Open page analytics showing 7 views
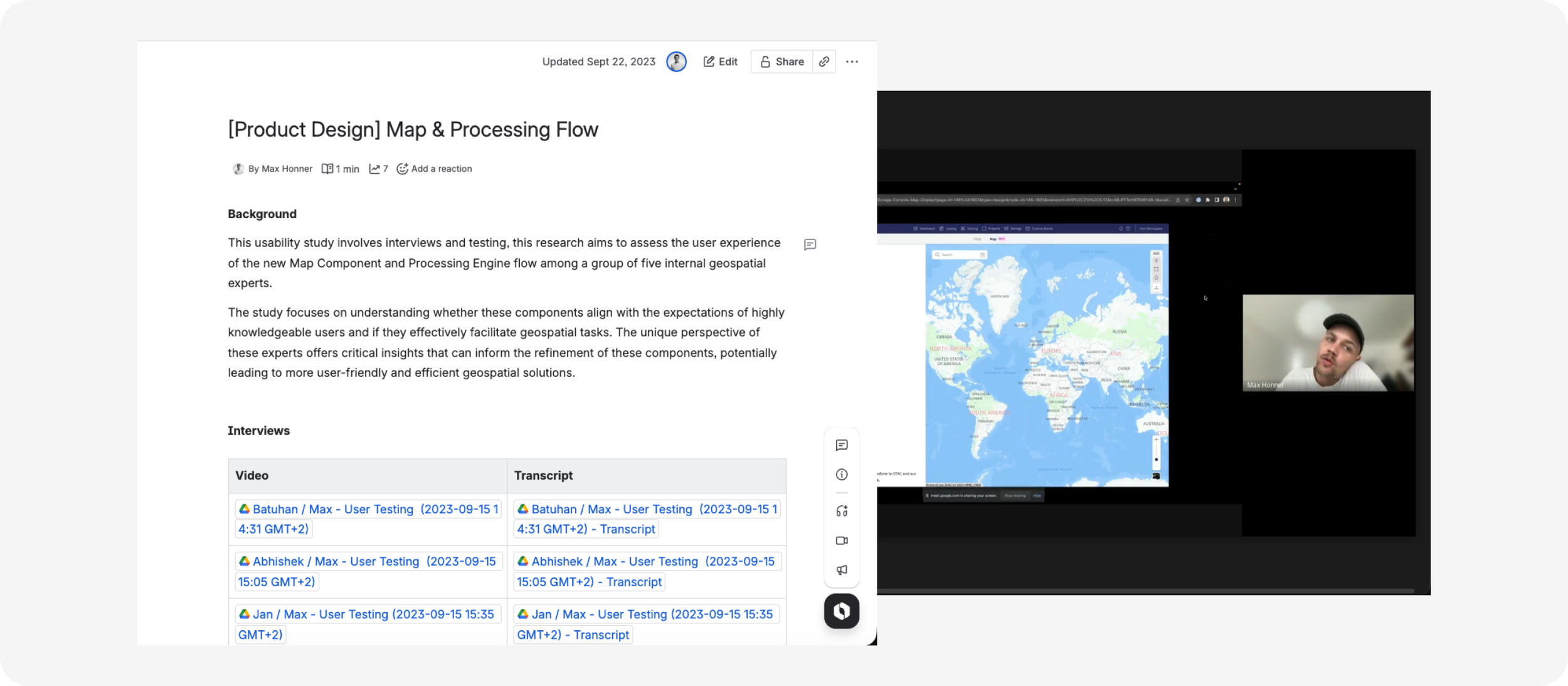 click(x=378, y=169)
